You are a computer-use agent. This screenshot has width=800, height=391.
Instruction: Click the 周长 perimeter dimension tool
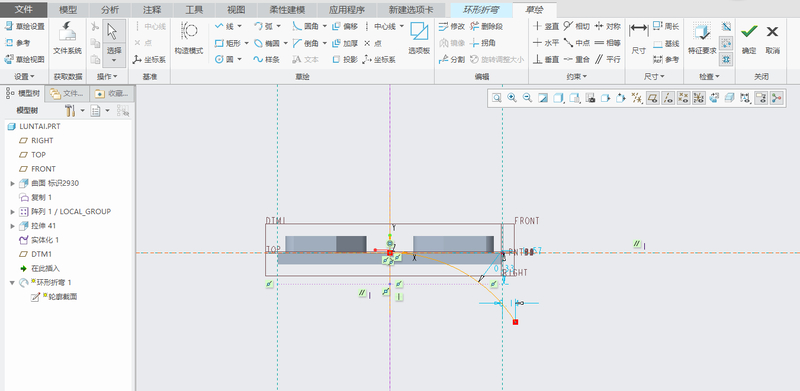pyautogui.click(x=666, y=27)
